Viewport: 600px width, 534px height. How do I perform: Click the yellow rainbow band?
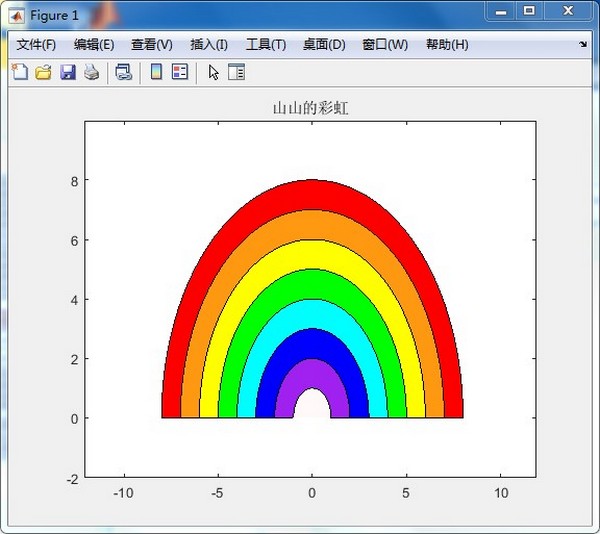(312, 254)
